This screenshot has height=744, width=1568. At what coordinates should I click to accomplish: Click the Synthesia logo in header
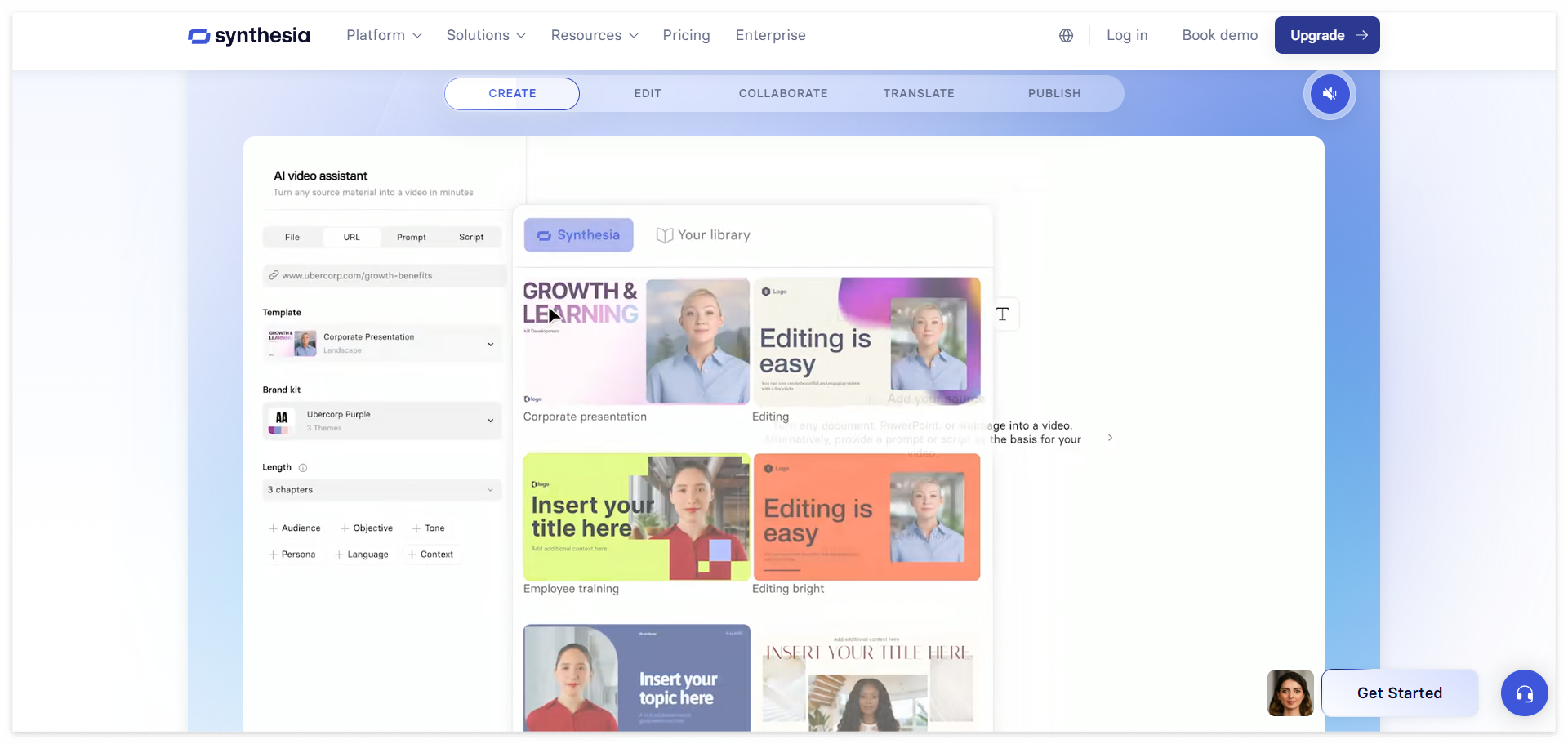249,36
